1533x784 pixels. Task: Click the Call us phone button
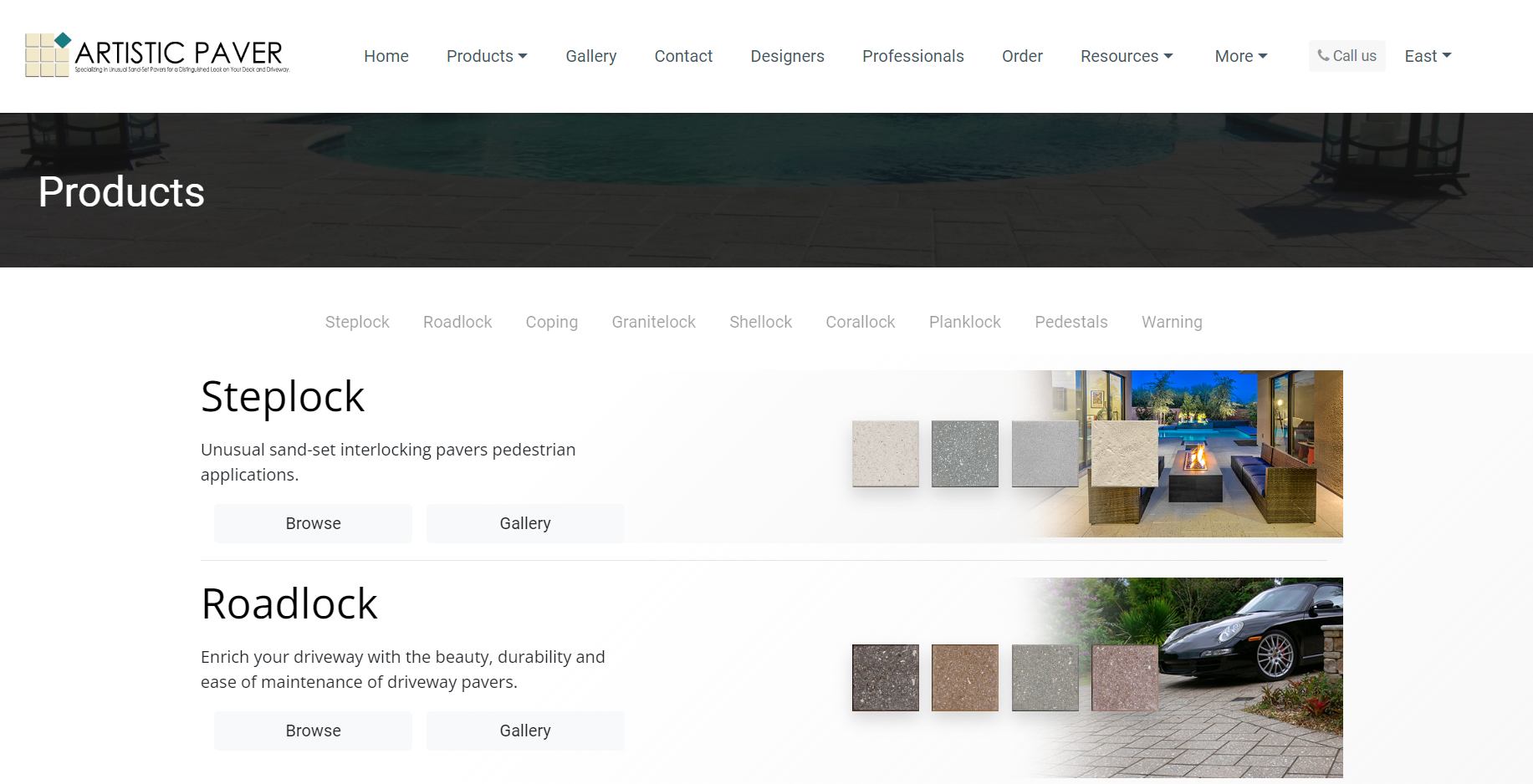[1346, 56]
